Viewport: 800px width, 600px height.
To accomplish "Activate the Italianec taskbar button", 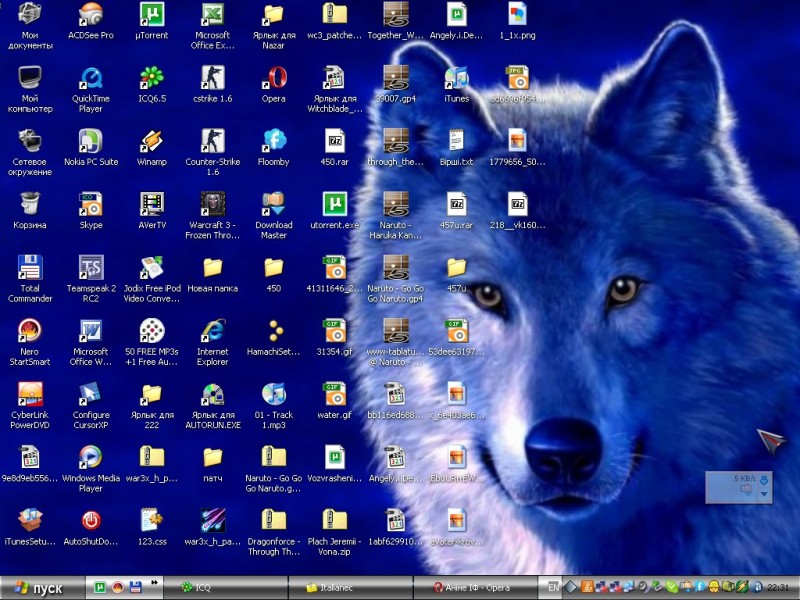I will point(350,588).
